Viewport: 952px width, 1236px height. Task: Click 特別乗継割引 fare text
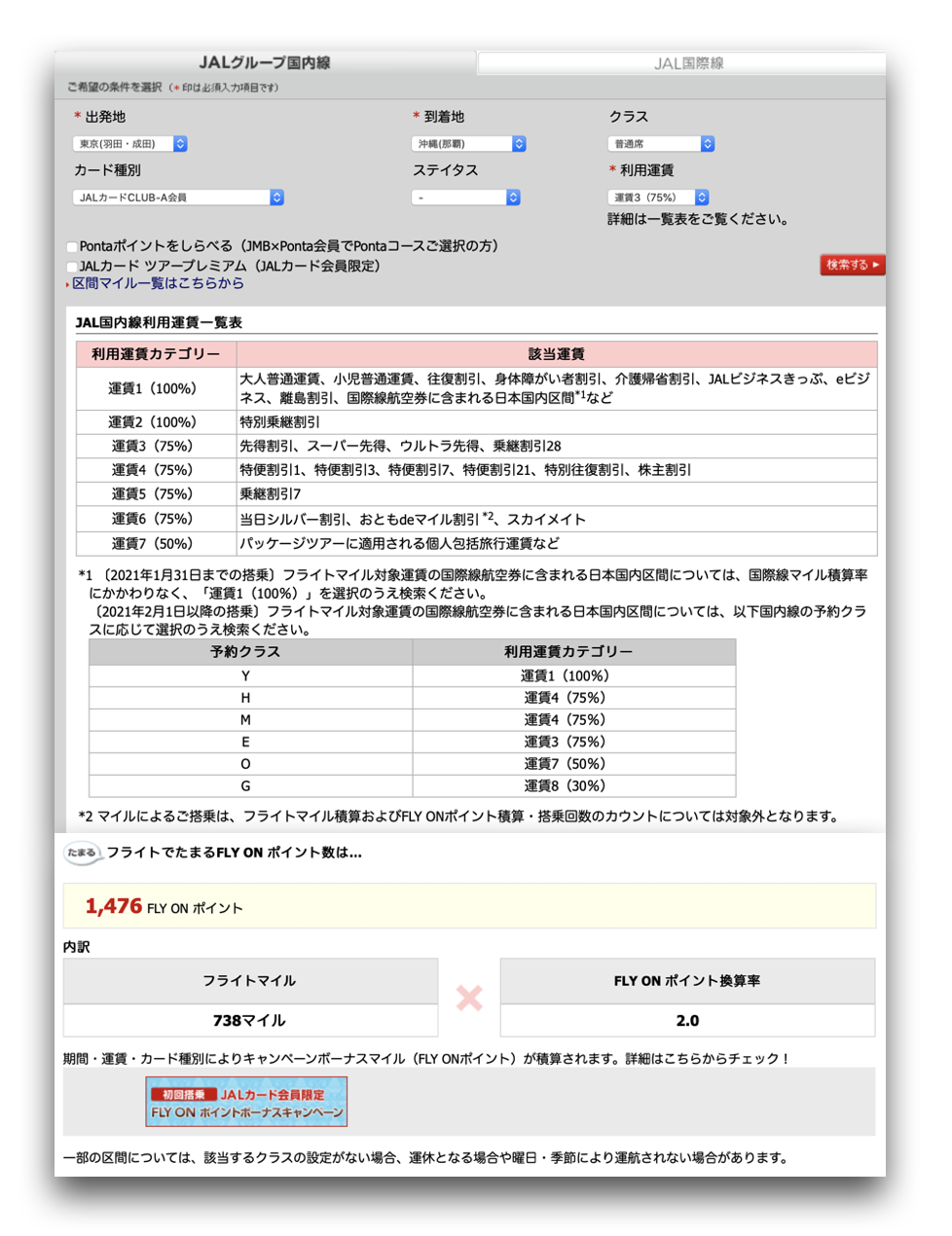pos(280,422)
